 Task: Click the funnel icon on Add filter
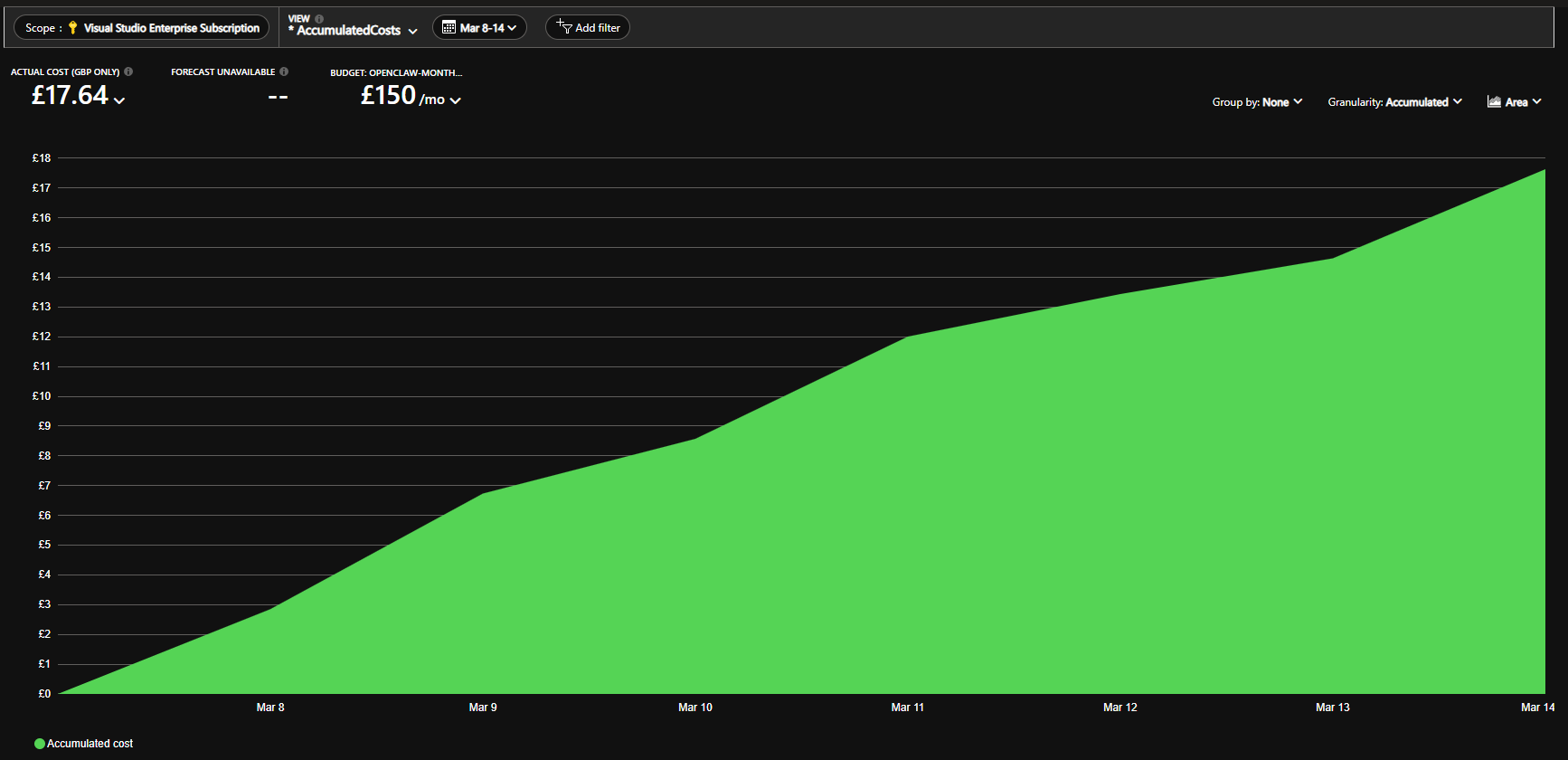(x=564, y=27)
